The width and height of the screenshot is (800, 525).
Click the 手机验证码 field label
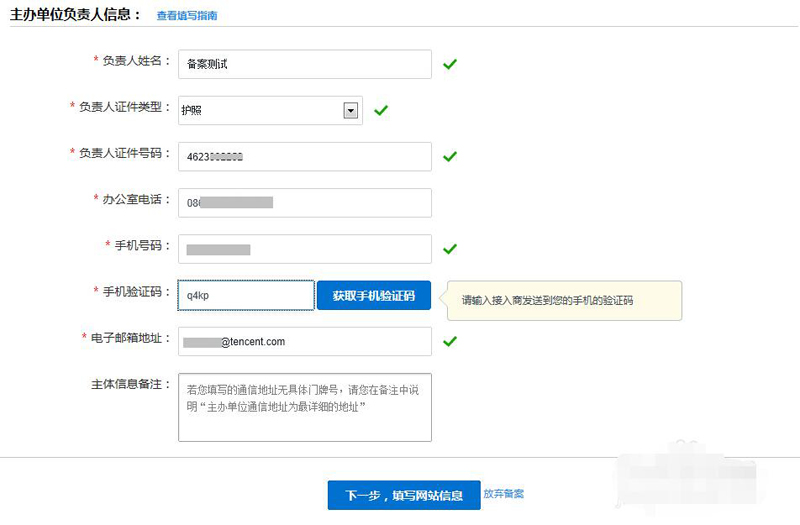[137, 292]
